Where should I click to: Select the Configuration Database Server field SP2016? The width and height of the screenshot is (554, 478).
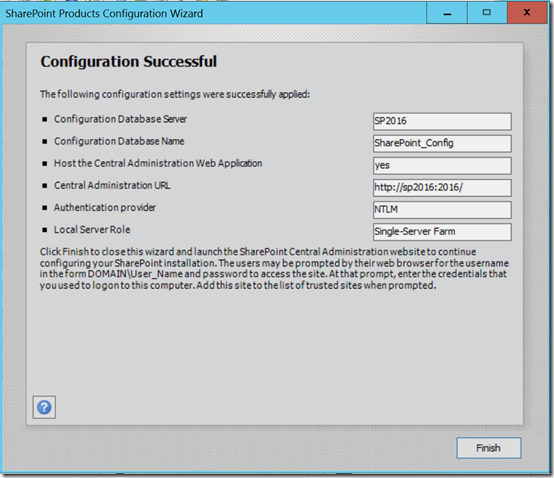[442, 121]
